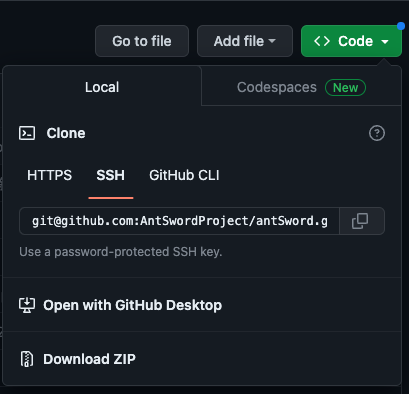Toggle the Code dropdown arrow

[x=385, y=42]
